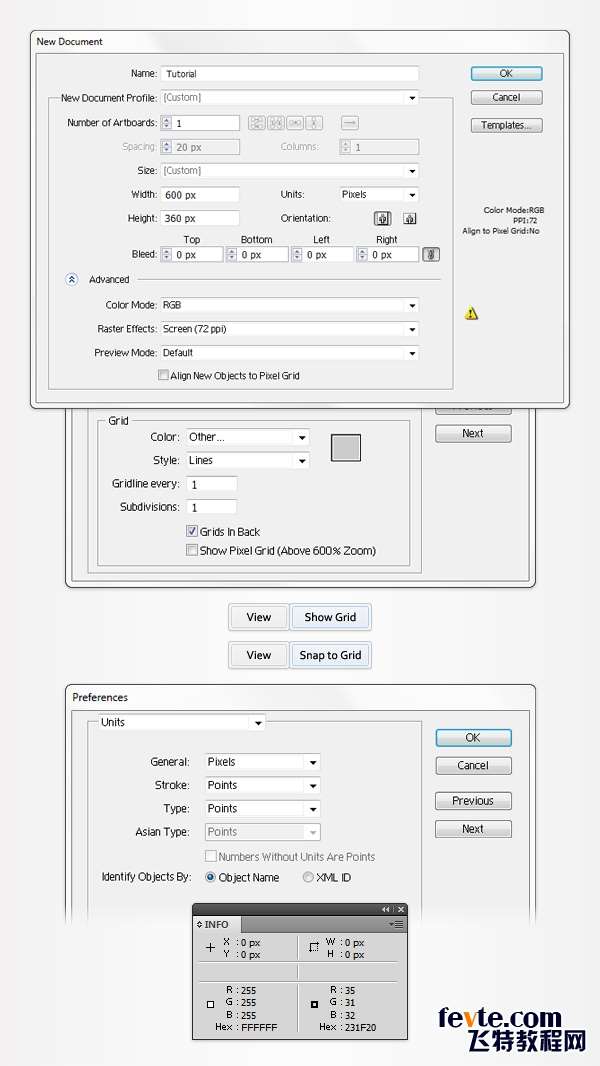Toggle the bleed link chain icon

pyautogui.click(x=431, y=255)
